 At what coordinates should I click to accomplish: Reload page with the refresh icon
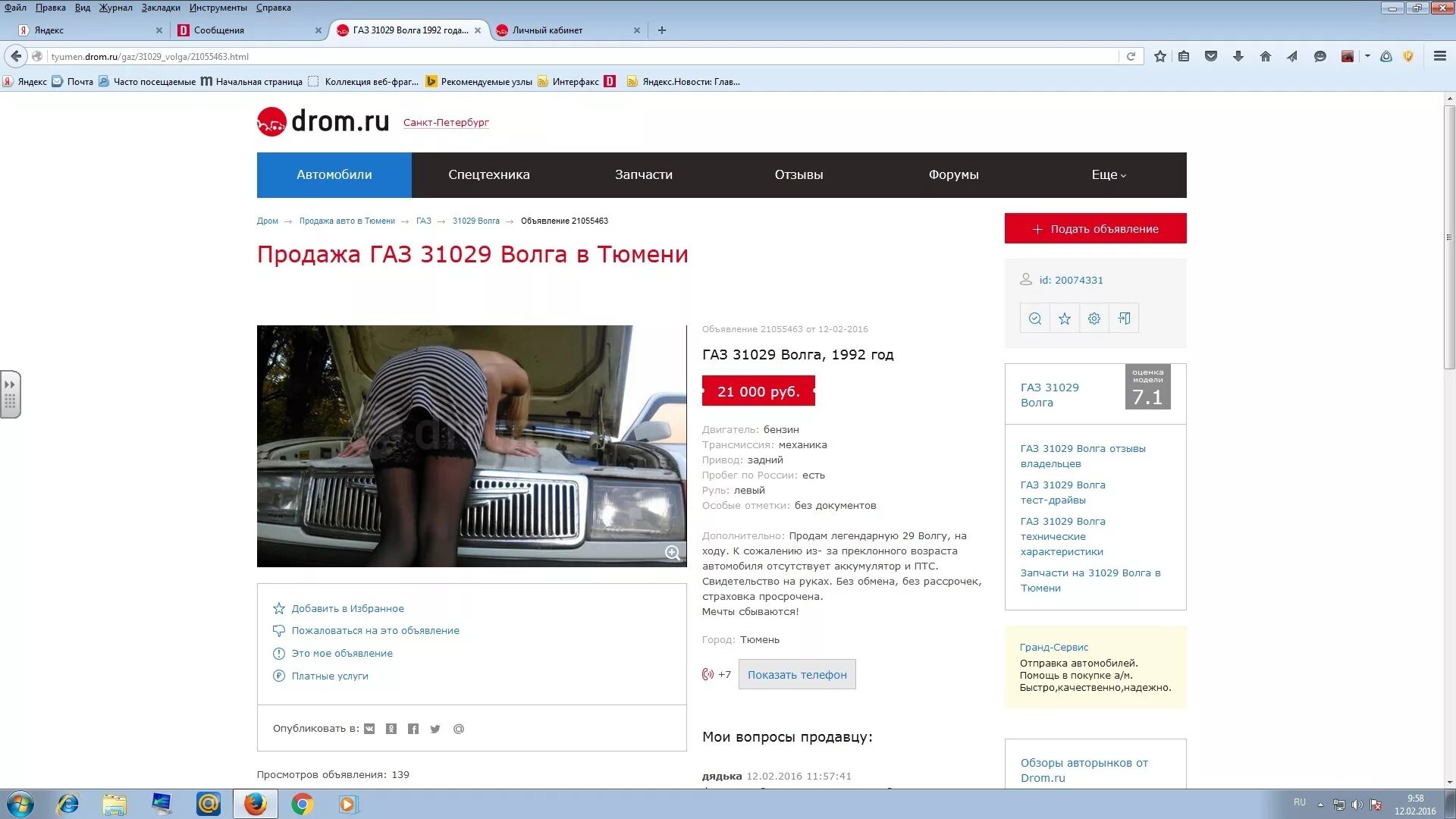point(1131,56)
